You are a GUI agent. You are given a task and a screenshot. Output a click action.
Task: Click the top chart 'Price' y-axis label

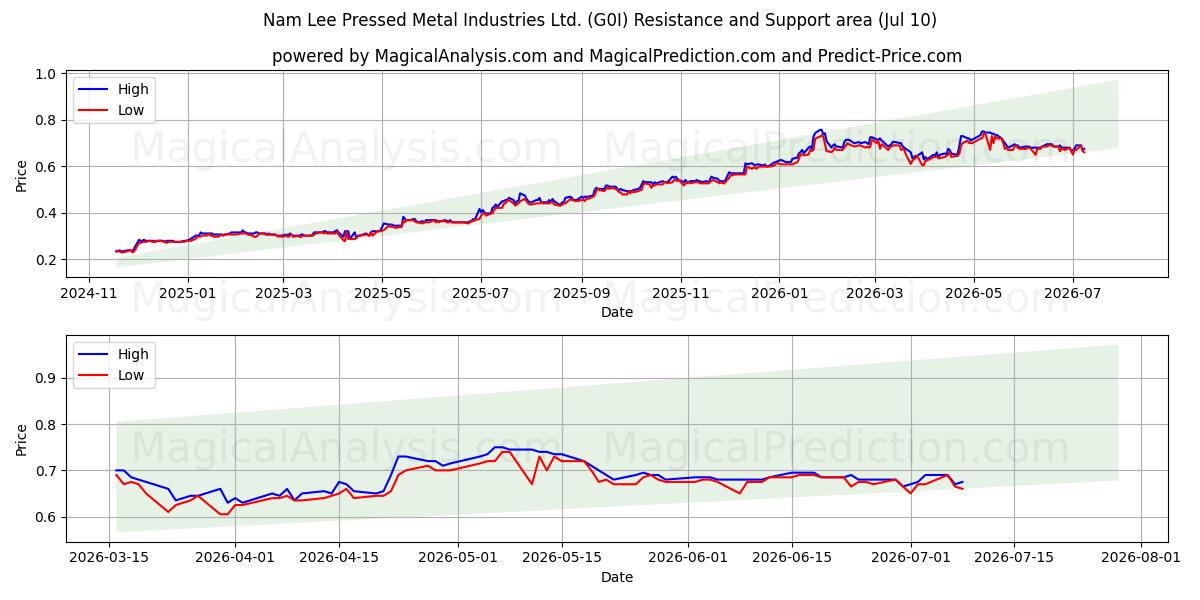tap(22, 175)
